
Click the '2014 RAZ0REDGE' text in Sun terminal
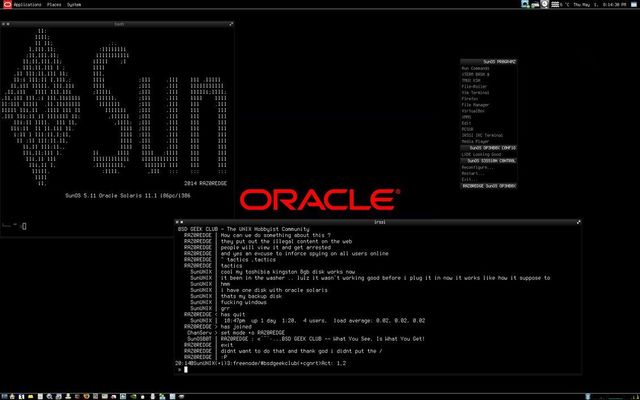pos(205,183)
